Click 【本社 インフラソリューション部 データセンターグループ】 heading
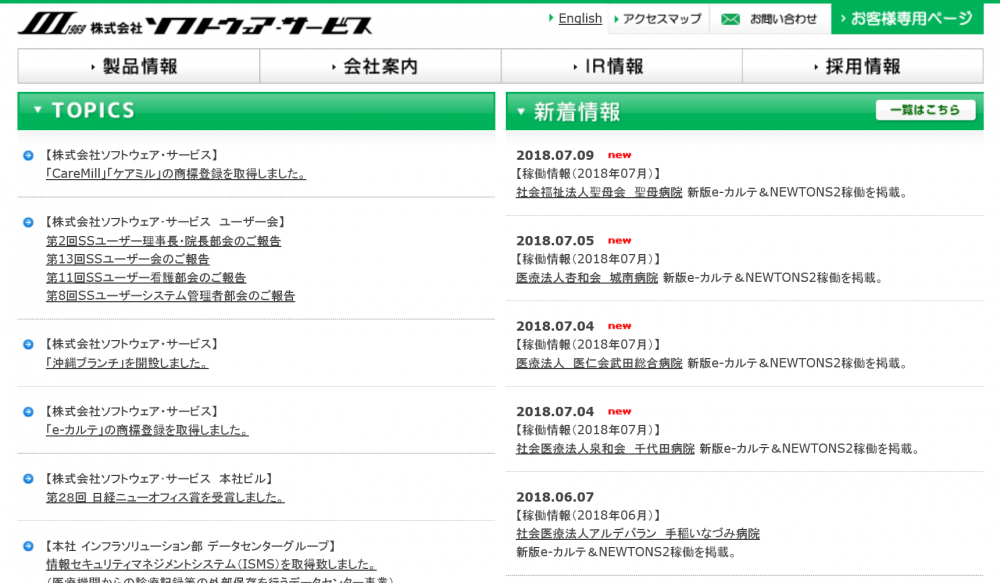Viewport: 1000px width, 583px height. pos(189,547)
